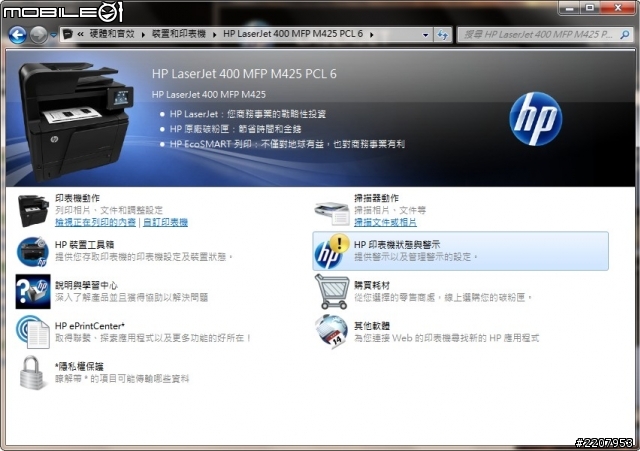Click description under *隱私權保護
640x451 pixels.
pyautogui.click(x=122, y=379)
